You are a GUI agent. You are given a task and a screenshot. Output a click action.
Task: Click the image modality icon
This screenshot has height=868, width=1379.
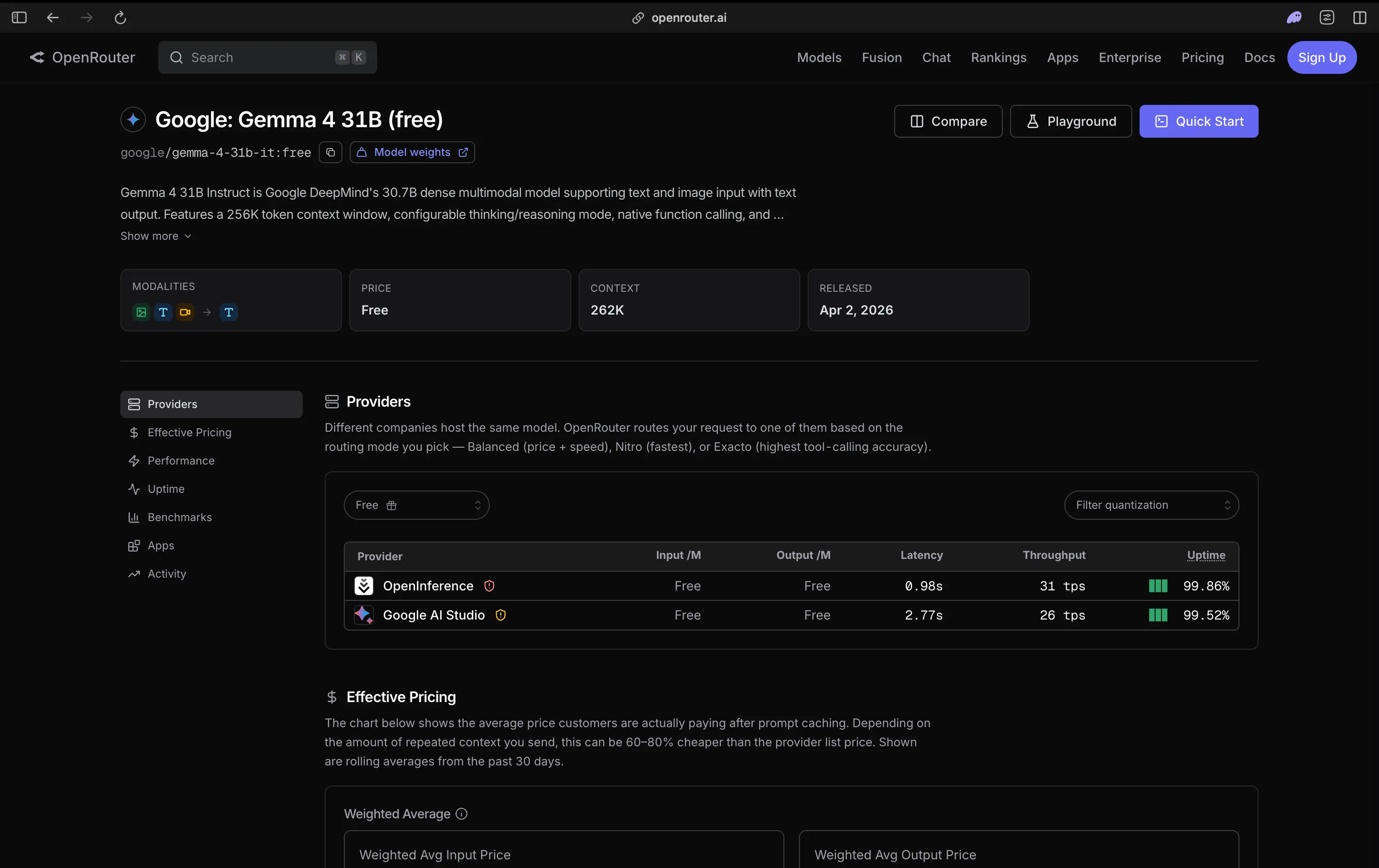point(141,312)
